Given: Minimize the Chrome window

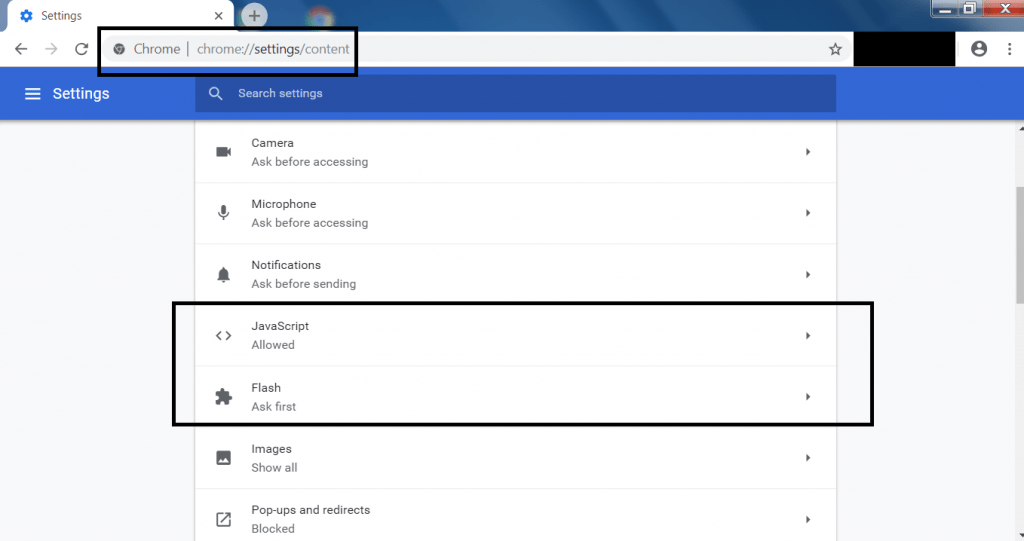Looking at the screenshot, I should click(945, 8).
